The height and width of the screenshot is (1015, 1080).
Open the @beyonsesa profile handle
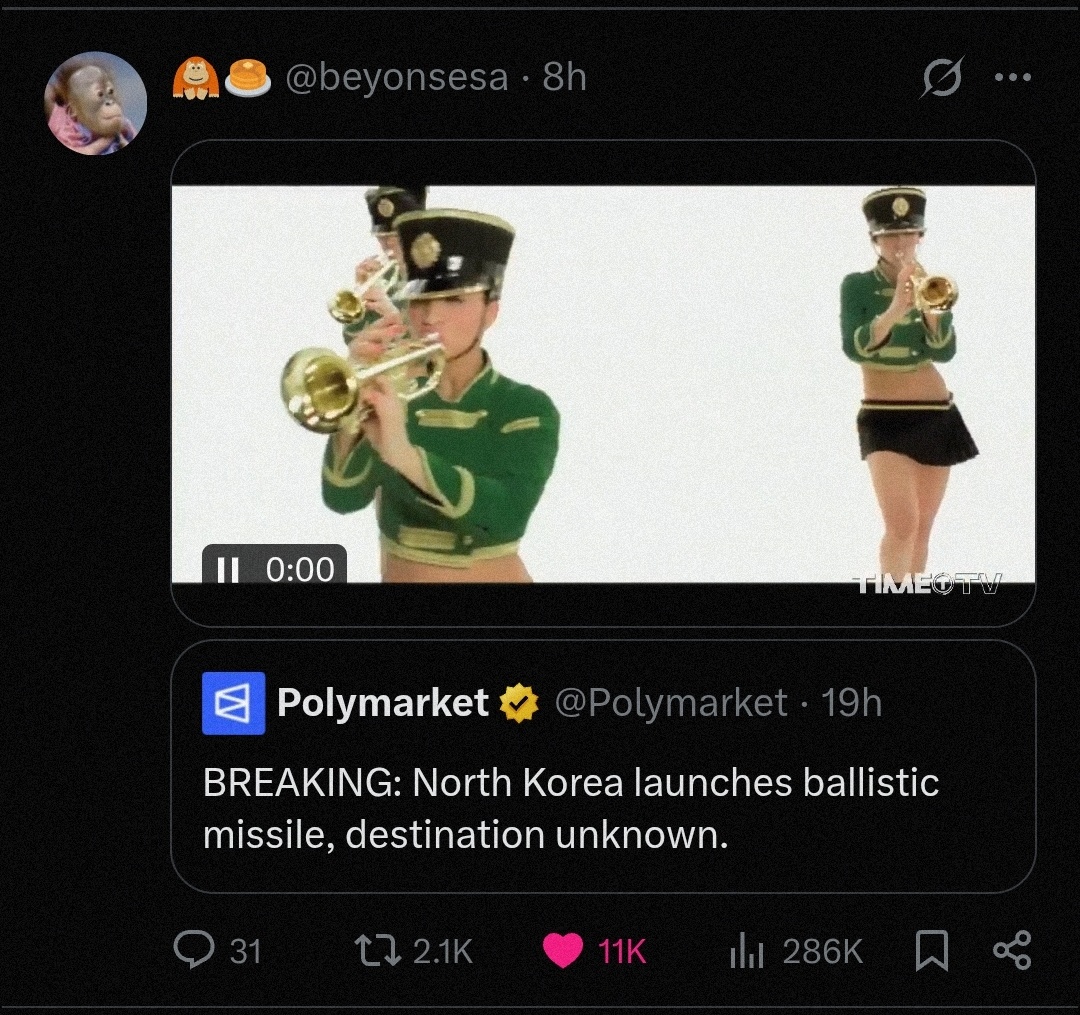(x=397, y=77)
